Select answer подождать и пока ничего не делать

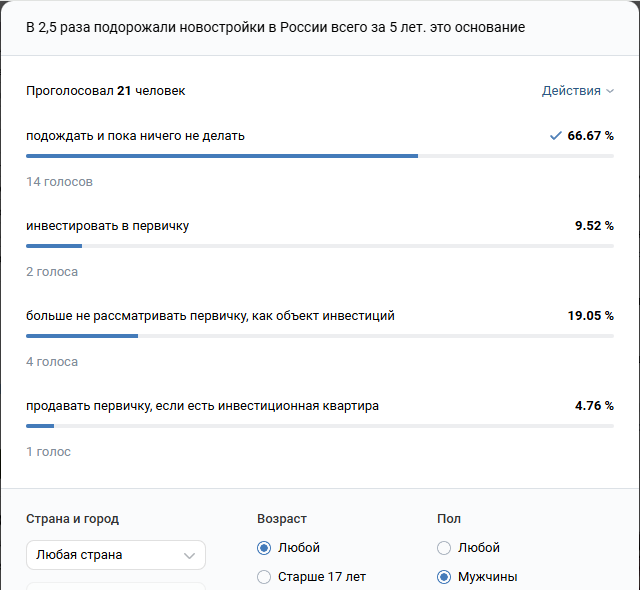coord(135,136)
